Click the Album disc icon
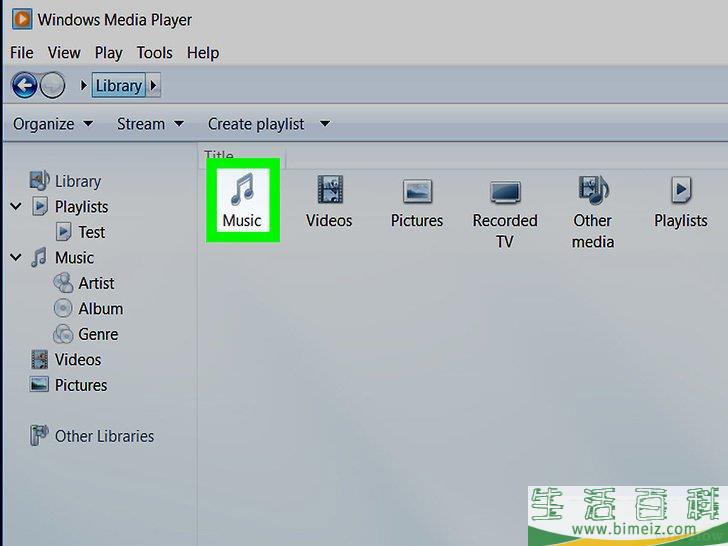 coord(63,308)
